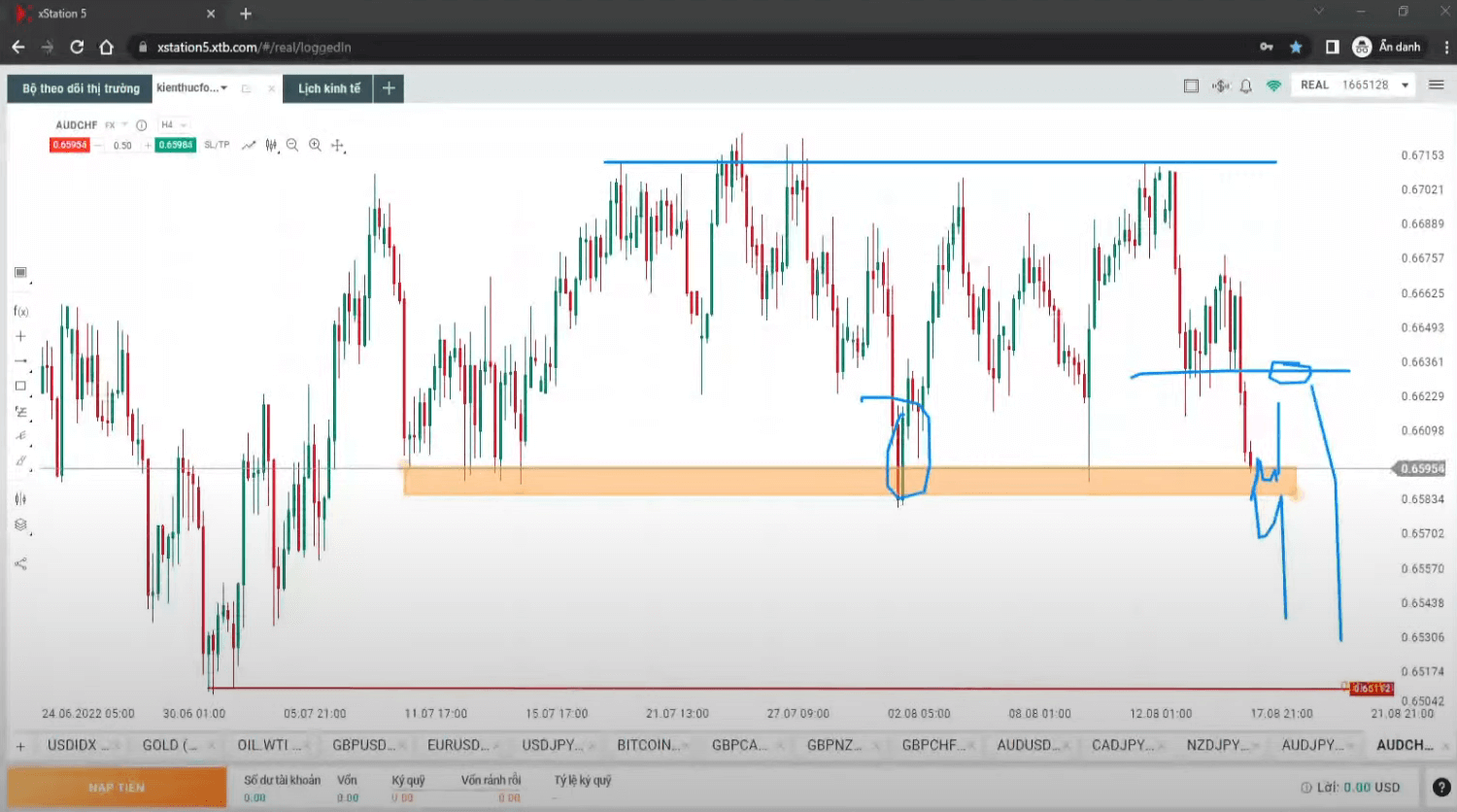Open the hamburger main menu
Viewport: 1457px width, 812px height.
tap(1436, 85)
